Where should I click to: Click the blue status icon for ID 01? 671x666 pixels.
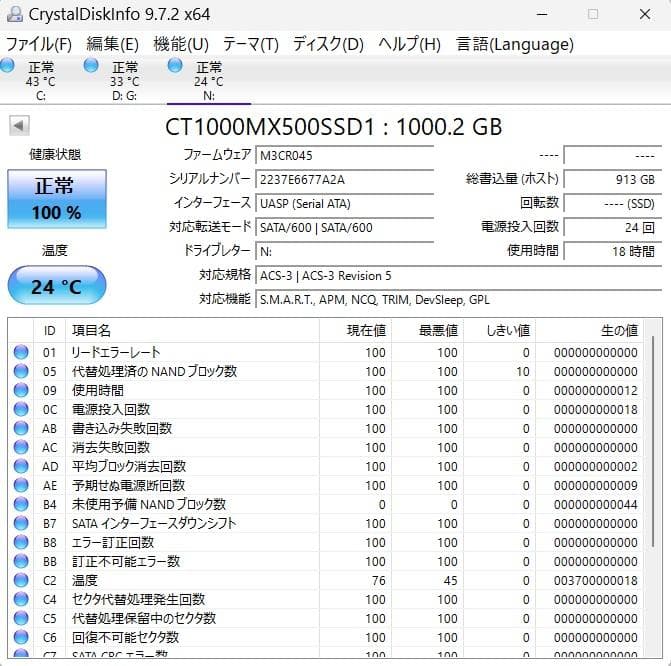(x=21, y=352)
